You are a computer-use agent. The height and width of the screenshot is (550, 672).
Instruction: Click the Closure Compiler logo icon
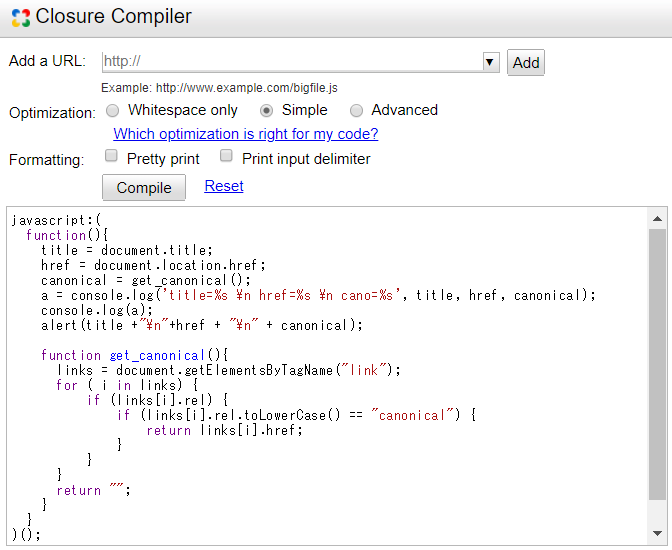click(x=20, y=18)
